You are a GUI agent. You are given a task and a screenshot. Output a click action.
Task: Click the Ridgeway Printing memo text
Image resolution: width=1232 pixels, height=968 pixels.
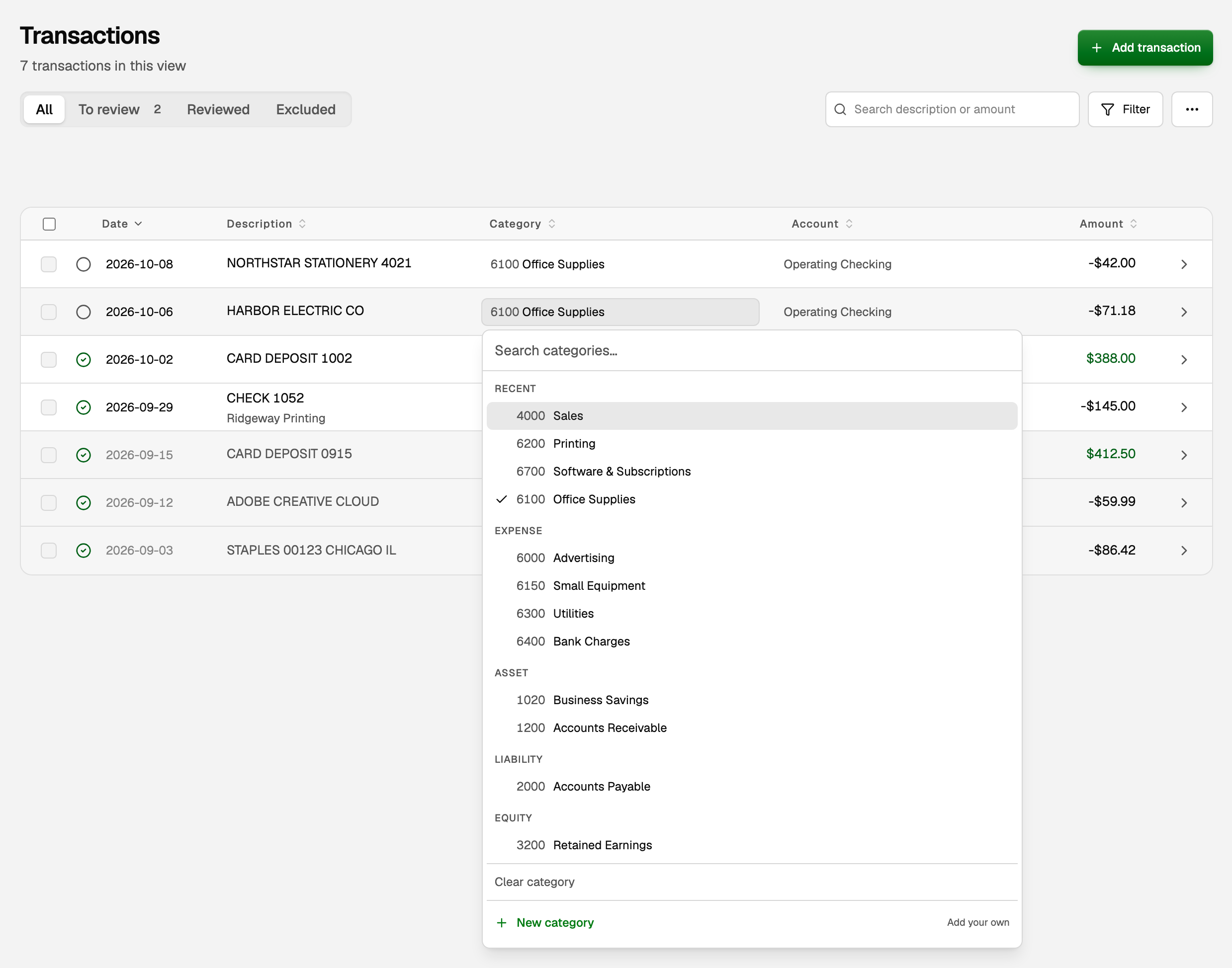click(275, 418)
